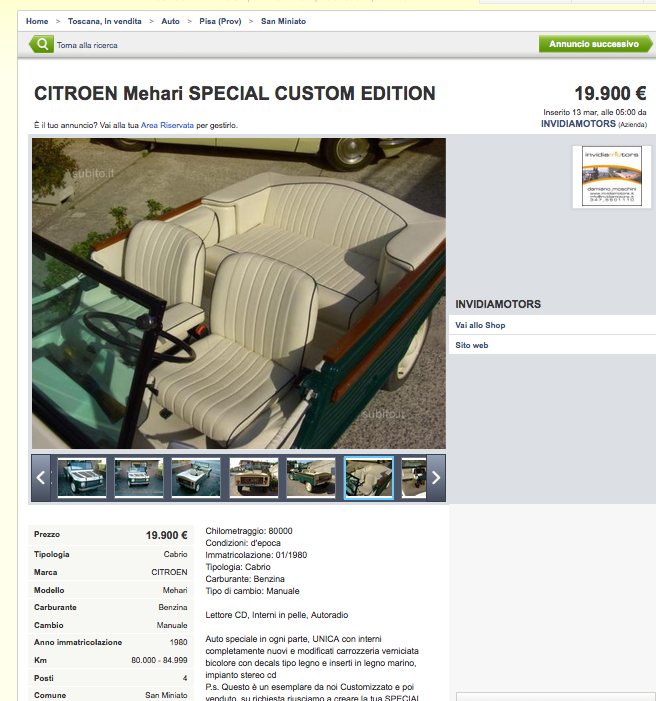The width and height of the screenshot is (656, 701).
Task: Return via Torna alla ricerca link
Action: coord(87,45)
